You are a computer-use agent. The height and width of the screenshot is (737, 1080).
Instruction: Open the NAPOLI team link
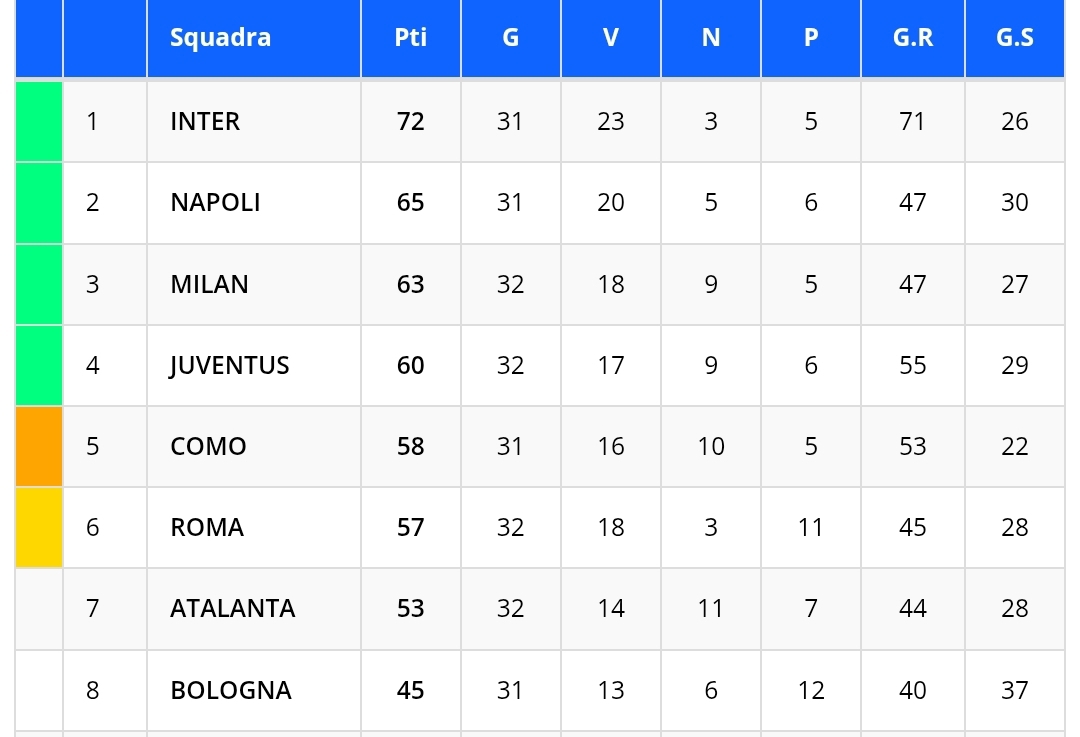[x=215, y=203]
